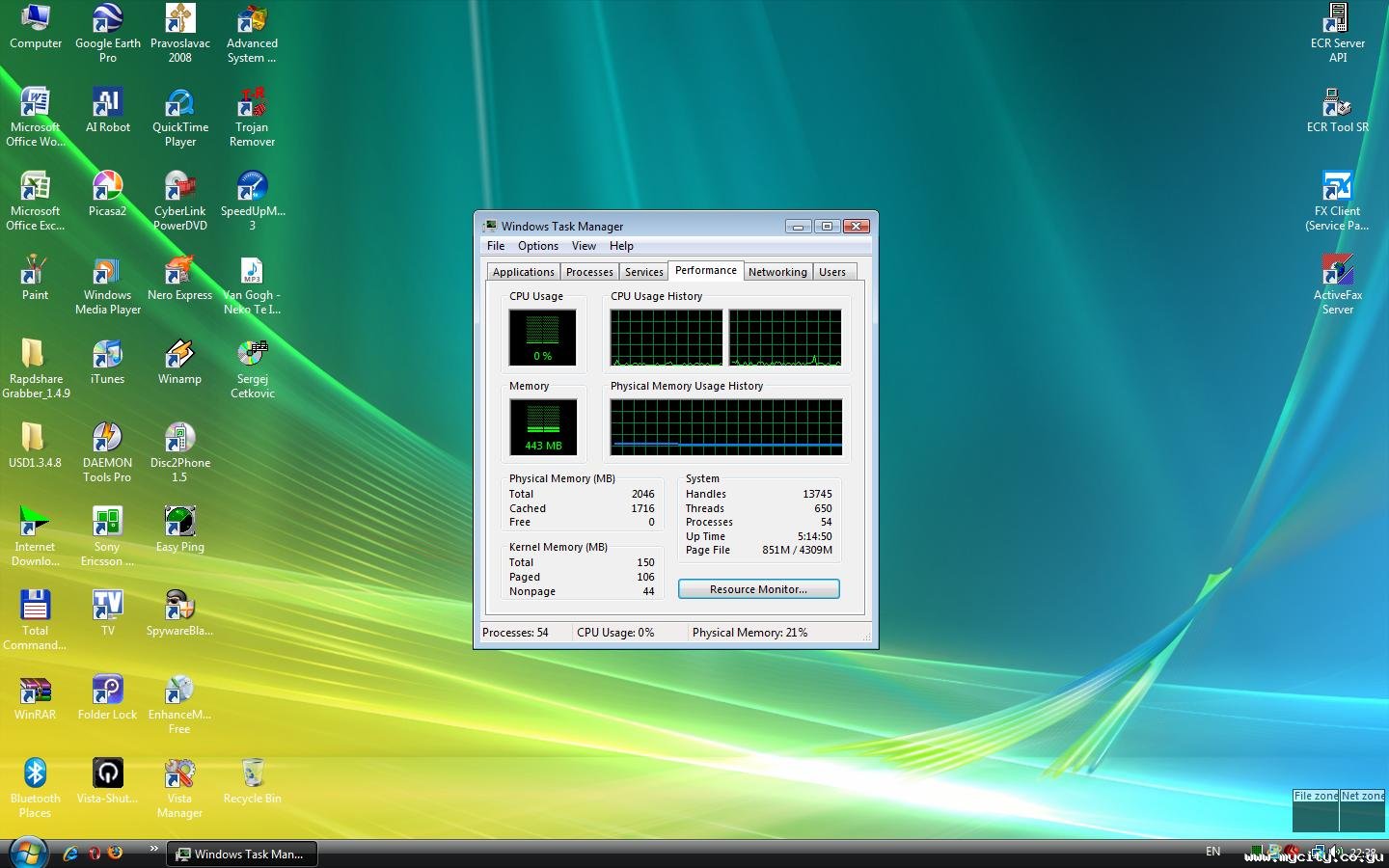Image resolution: width=1389 pixels, height=868 pixels.
Task: Open the Windows Start orb
Action: point(28,853)
